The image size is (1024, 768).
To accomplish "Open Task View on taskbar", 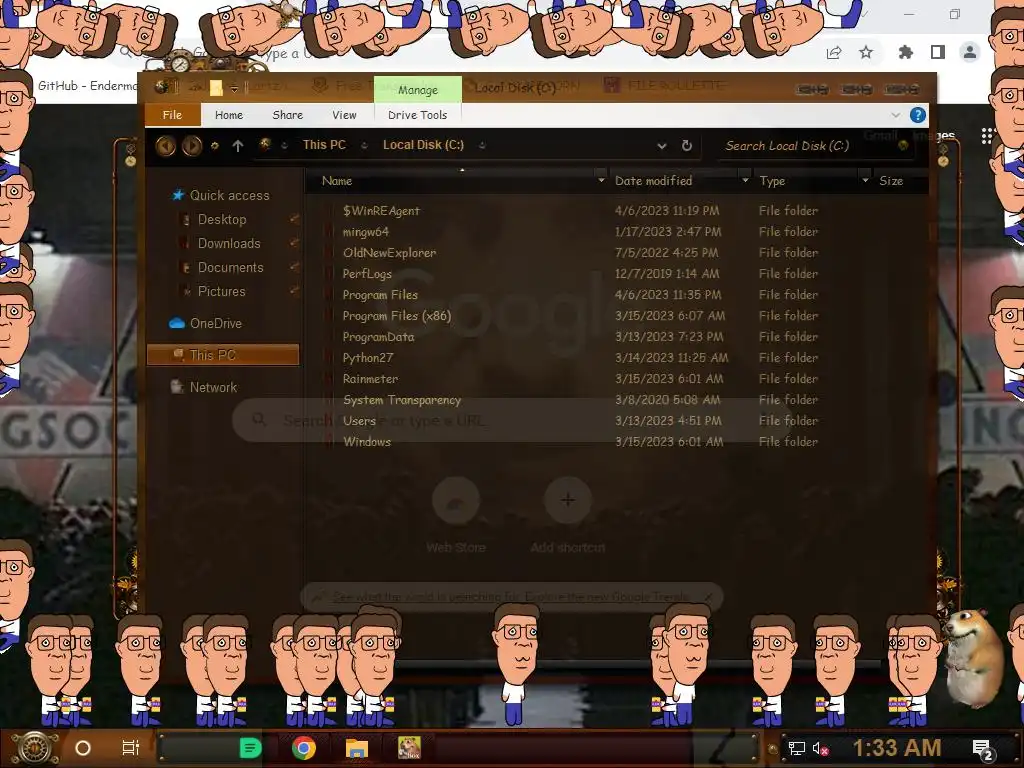I will point(131,748).
